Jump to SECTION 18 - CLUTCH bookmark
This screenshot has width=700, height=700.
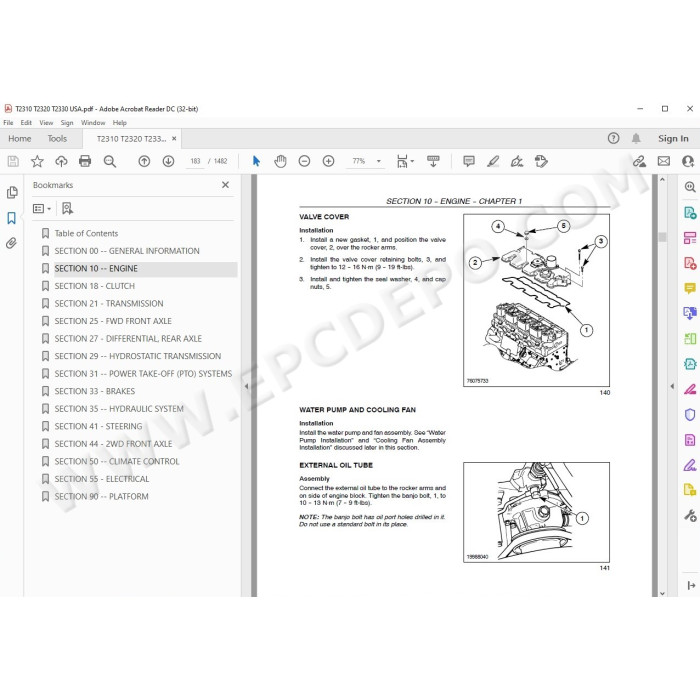95,286
